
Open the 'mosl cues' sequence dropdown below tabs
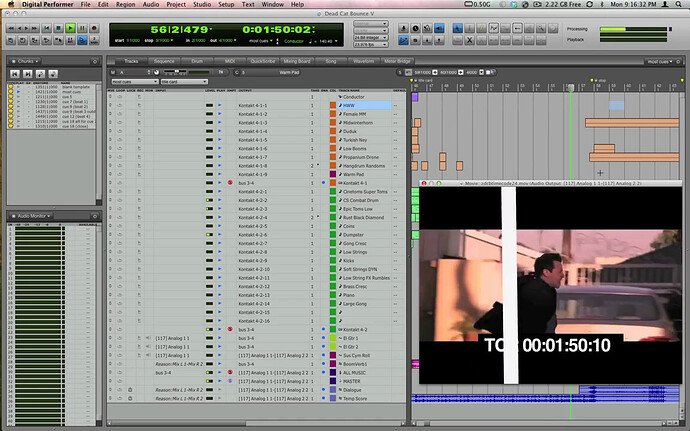point(135,82)
